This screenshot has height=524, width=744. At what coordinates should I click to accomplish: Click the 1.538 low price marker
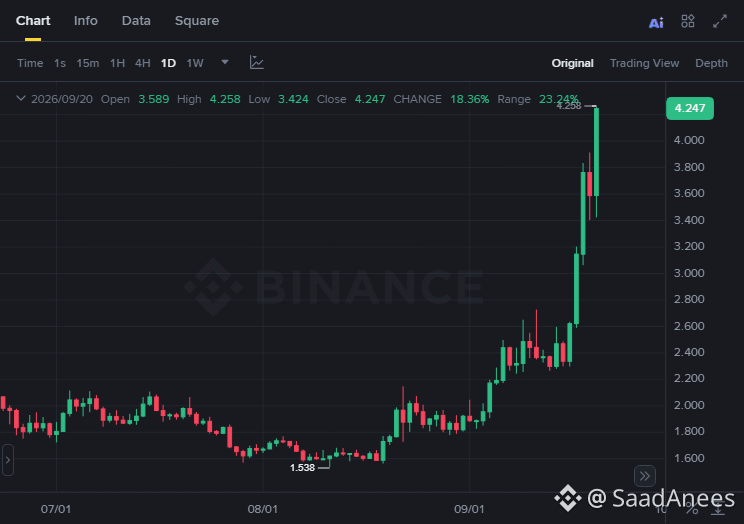(x=302, y=468)
